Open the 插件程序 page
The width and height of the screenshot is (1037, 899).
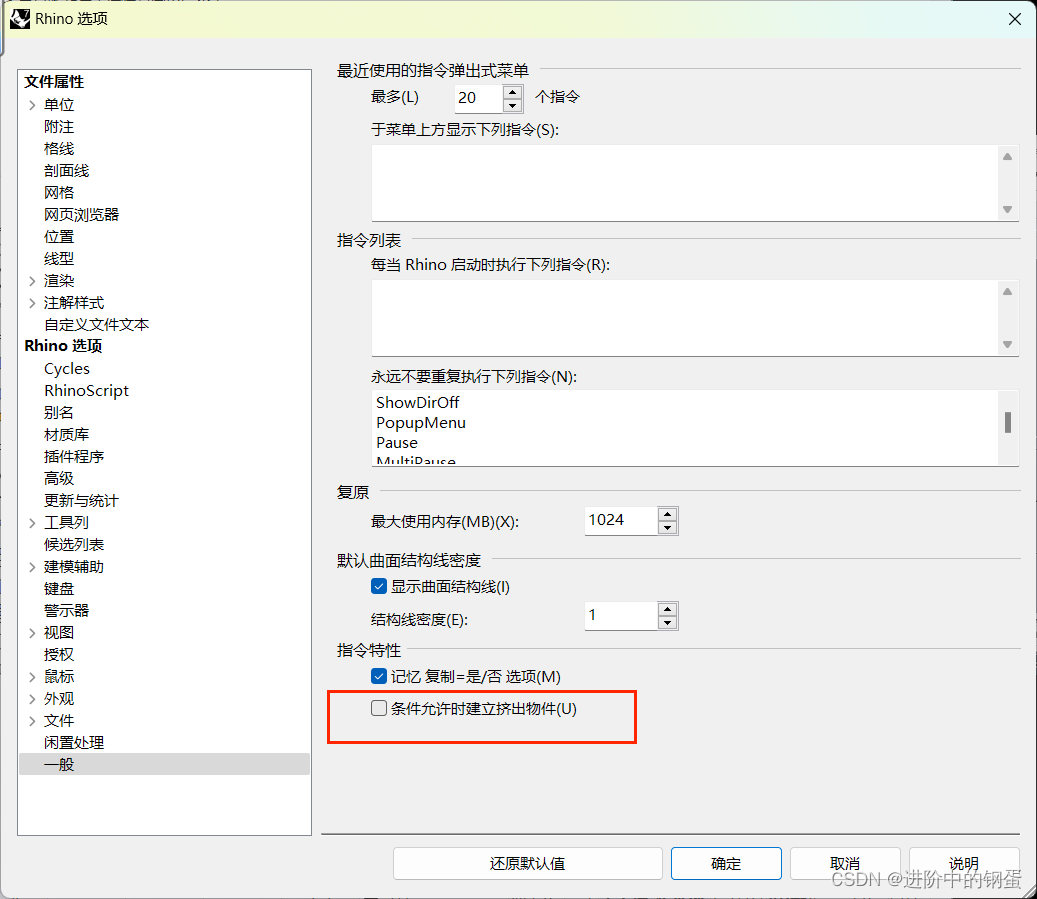74,456
